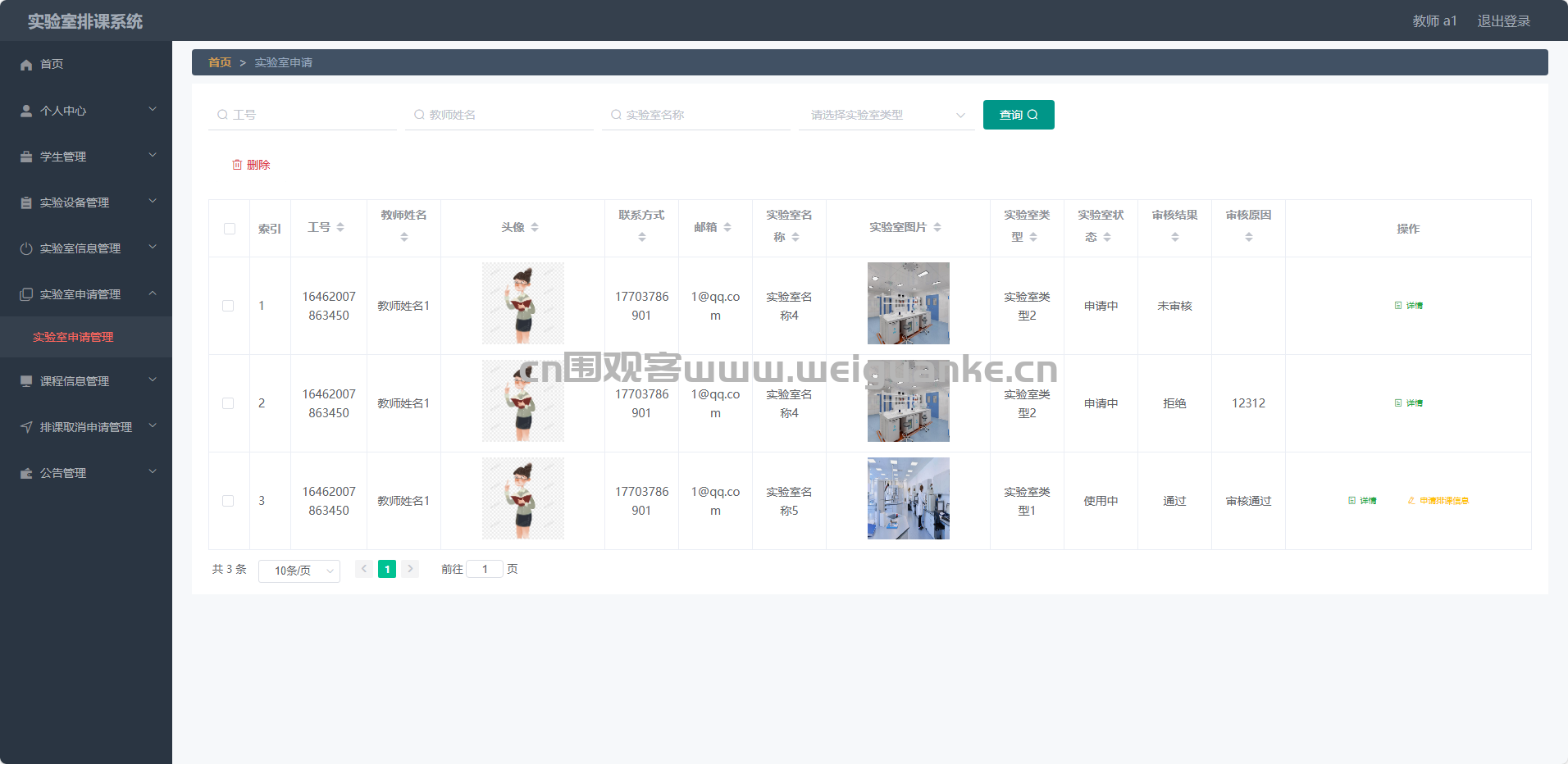This screenshot has height=764, width=1568.
Task: Click the 首页 home icon in sidebar
Action: point(26,64)
